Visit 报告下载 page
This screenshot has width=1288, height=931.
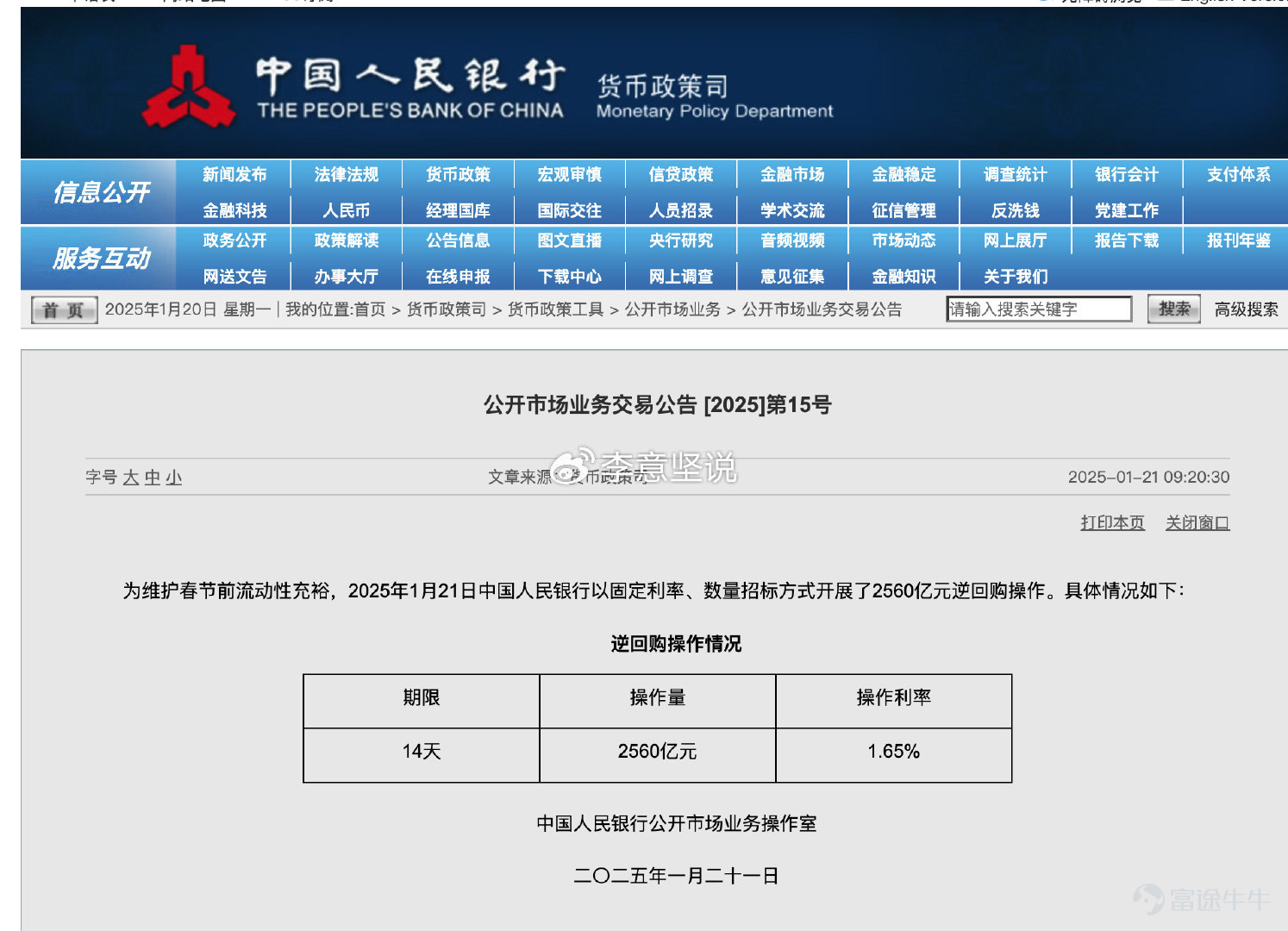(x=1127, y=241)
